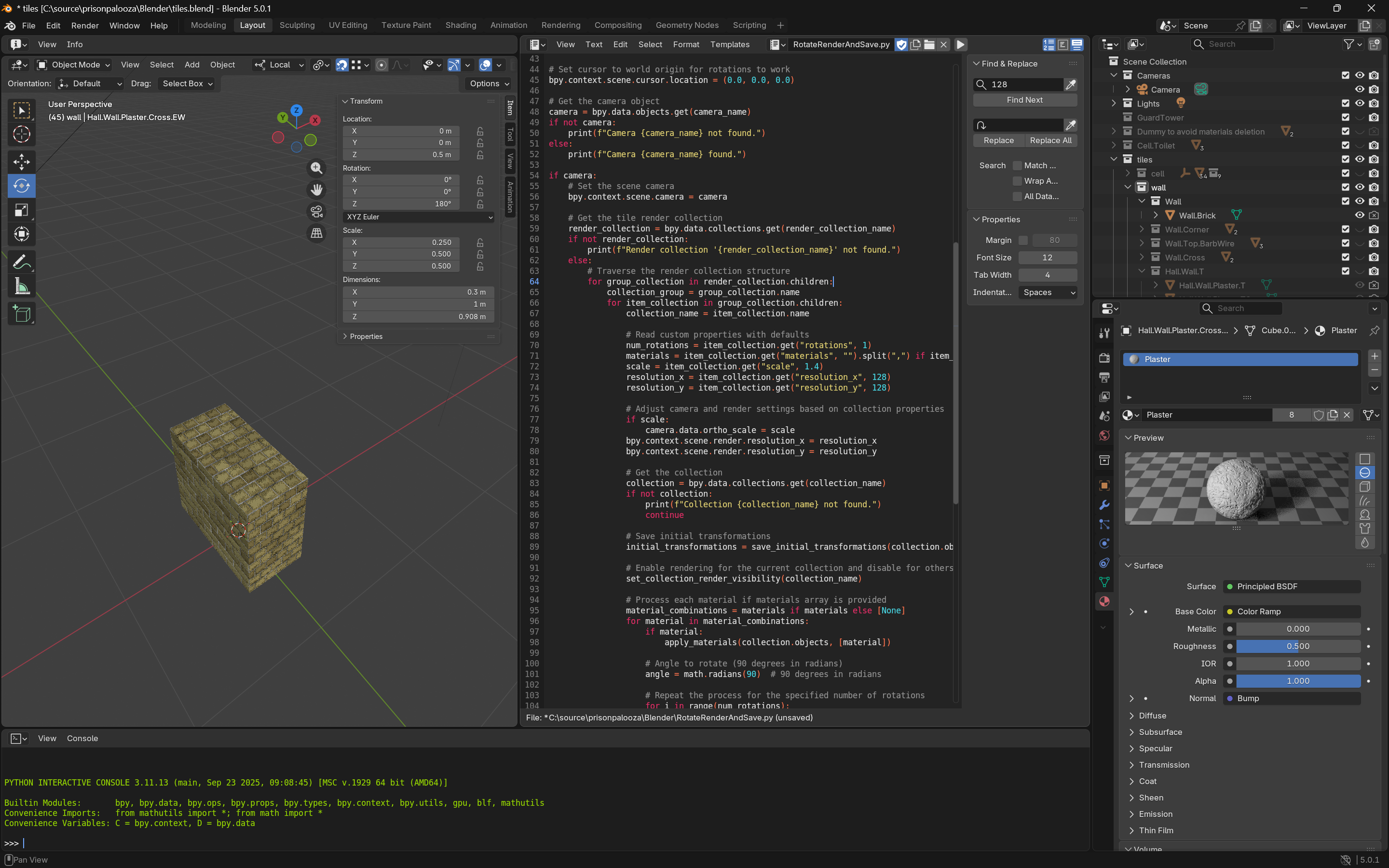Select the Annotate tool
The height and width of the screenshot is (868, 1389).
pyautogui.click(x=21, y=262)
